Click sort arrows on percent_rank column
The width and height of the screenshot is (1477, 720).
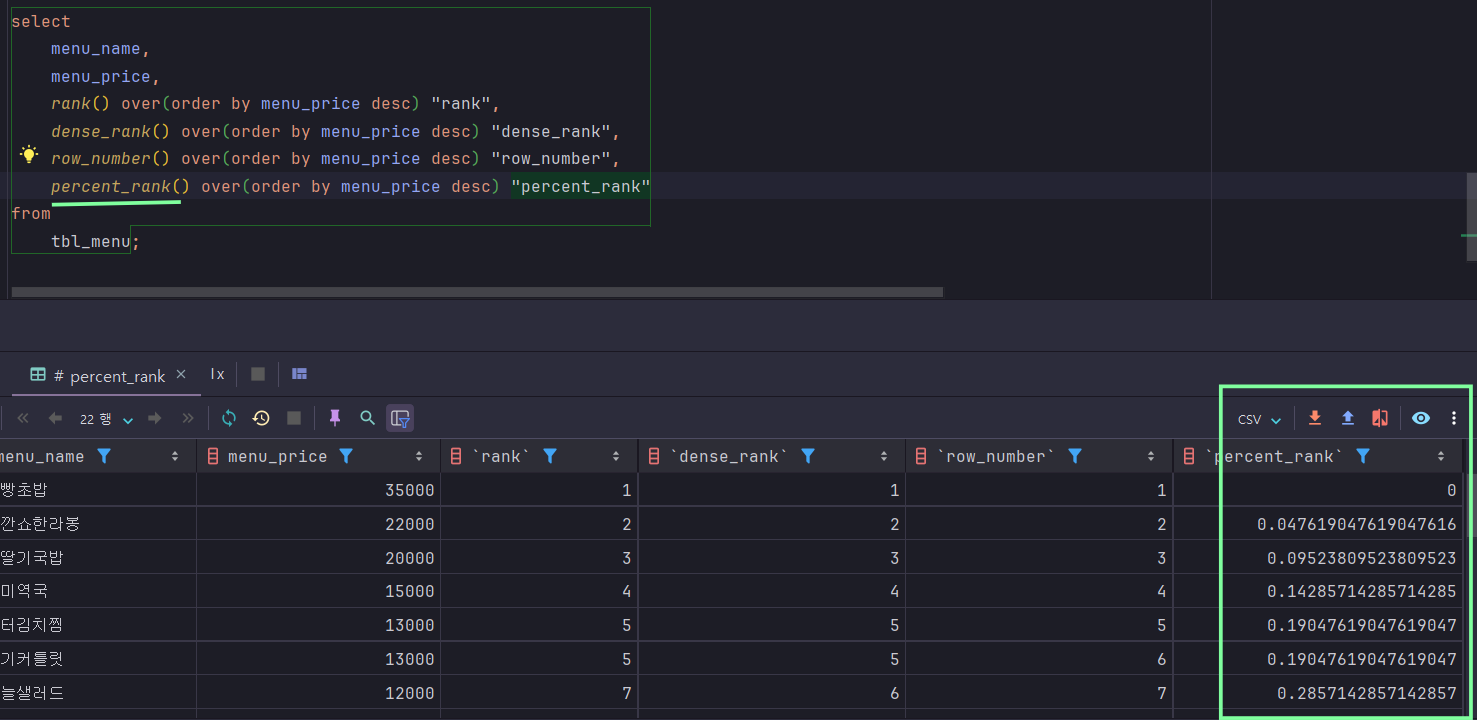coord(1441,456)
